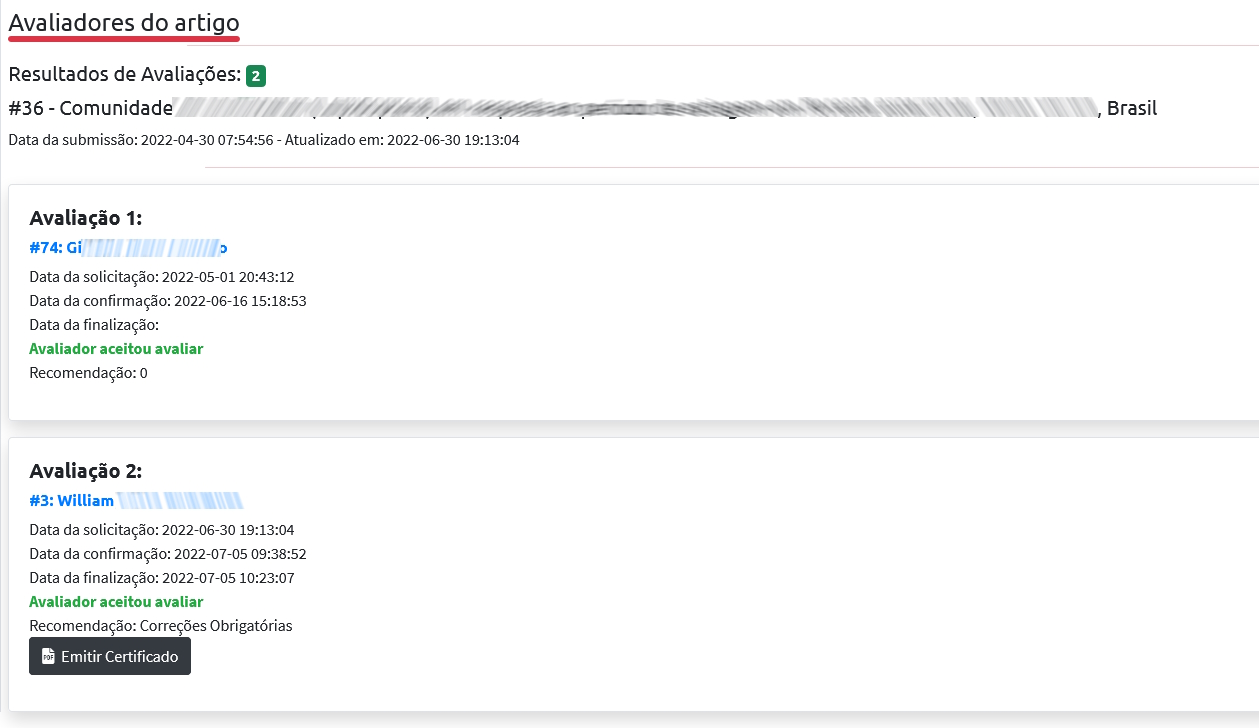Image resolution: width=1259 pixels, height=728 pixels.
Task: Click acceptance status in Avaliação 2
Action: point(116,602)
